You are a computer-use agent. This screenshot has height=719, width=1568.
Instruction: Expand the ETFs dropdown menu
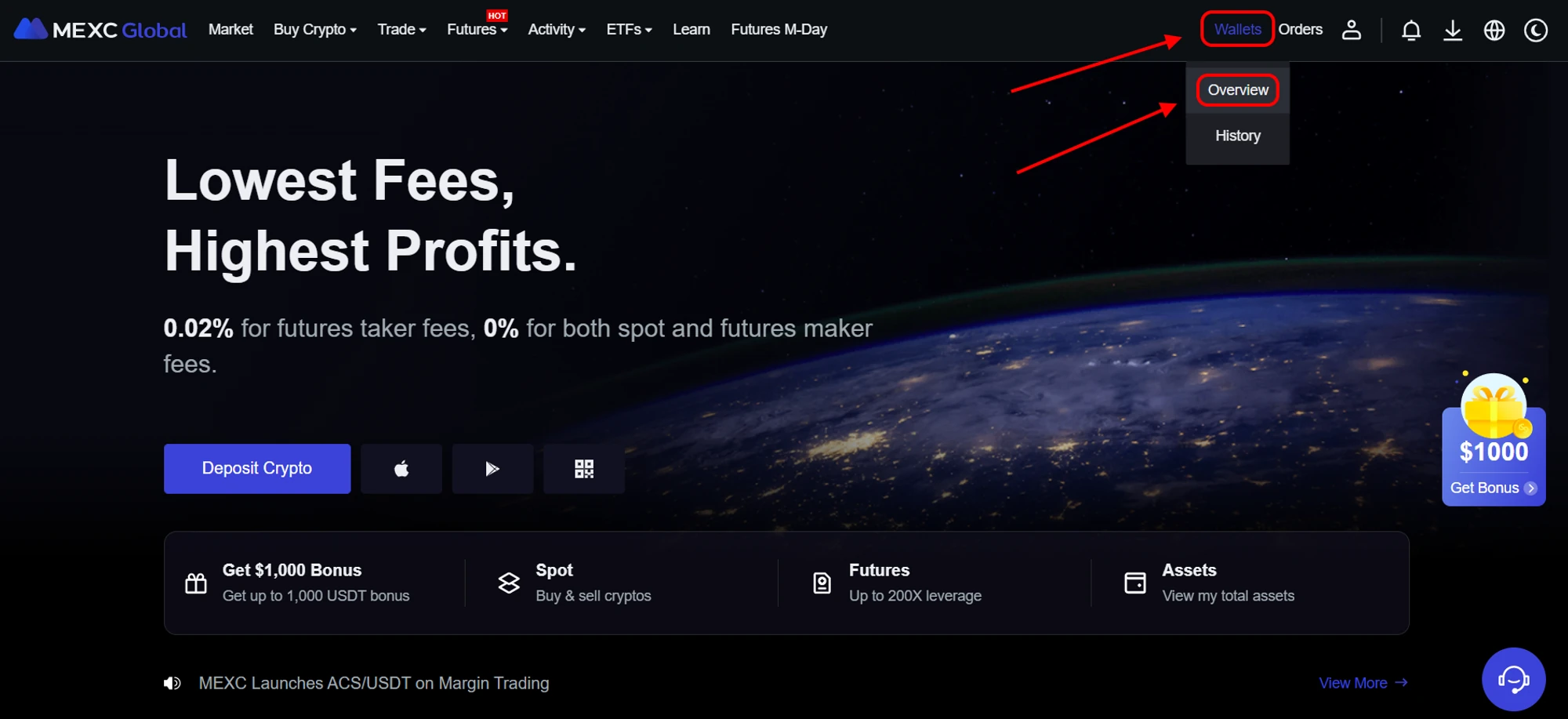click(x=629, y=30)
